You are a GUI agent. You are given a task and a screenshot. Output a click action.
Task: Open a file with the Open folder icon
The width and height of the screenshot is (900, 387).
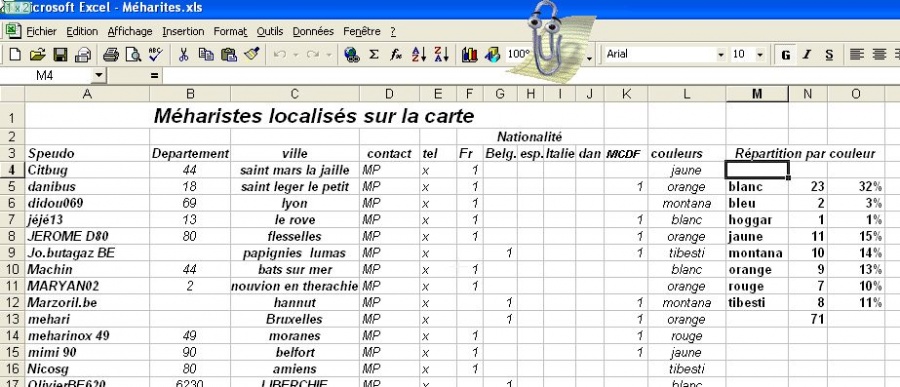click(37, 55)
